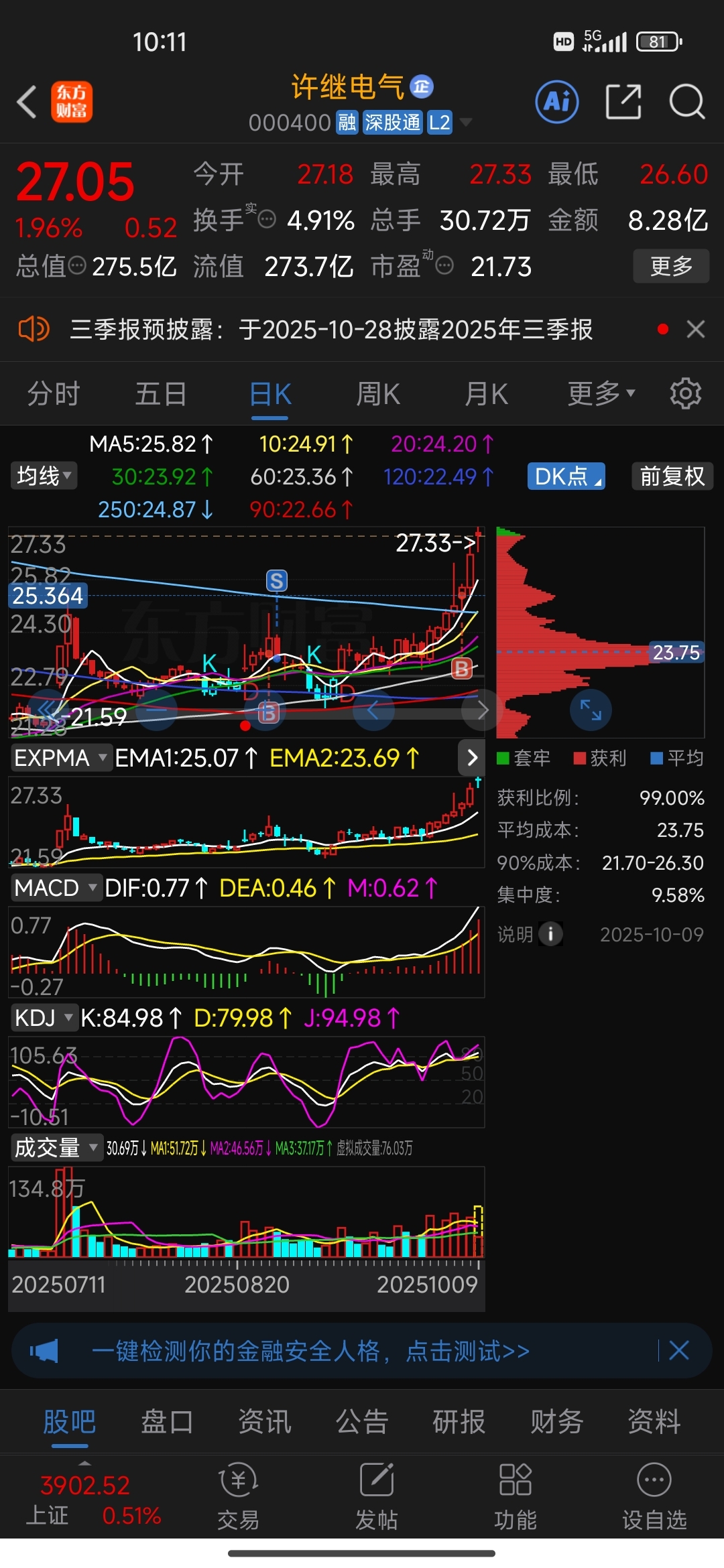
Task: Tap the chart scroll-left double arrow
Action: tap(46, 710)
